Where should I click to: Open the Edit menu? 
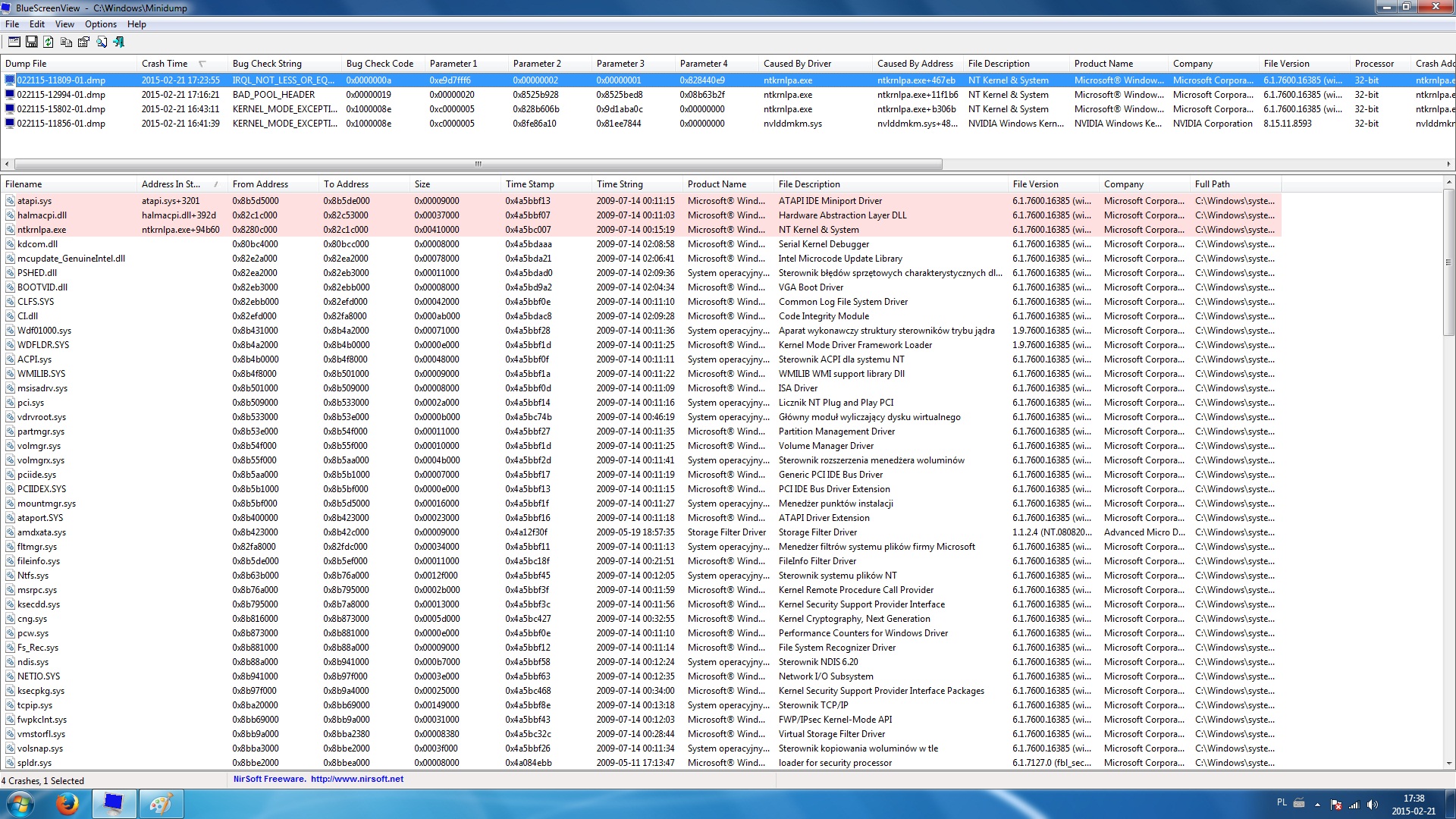click(37, 24)
